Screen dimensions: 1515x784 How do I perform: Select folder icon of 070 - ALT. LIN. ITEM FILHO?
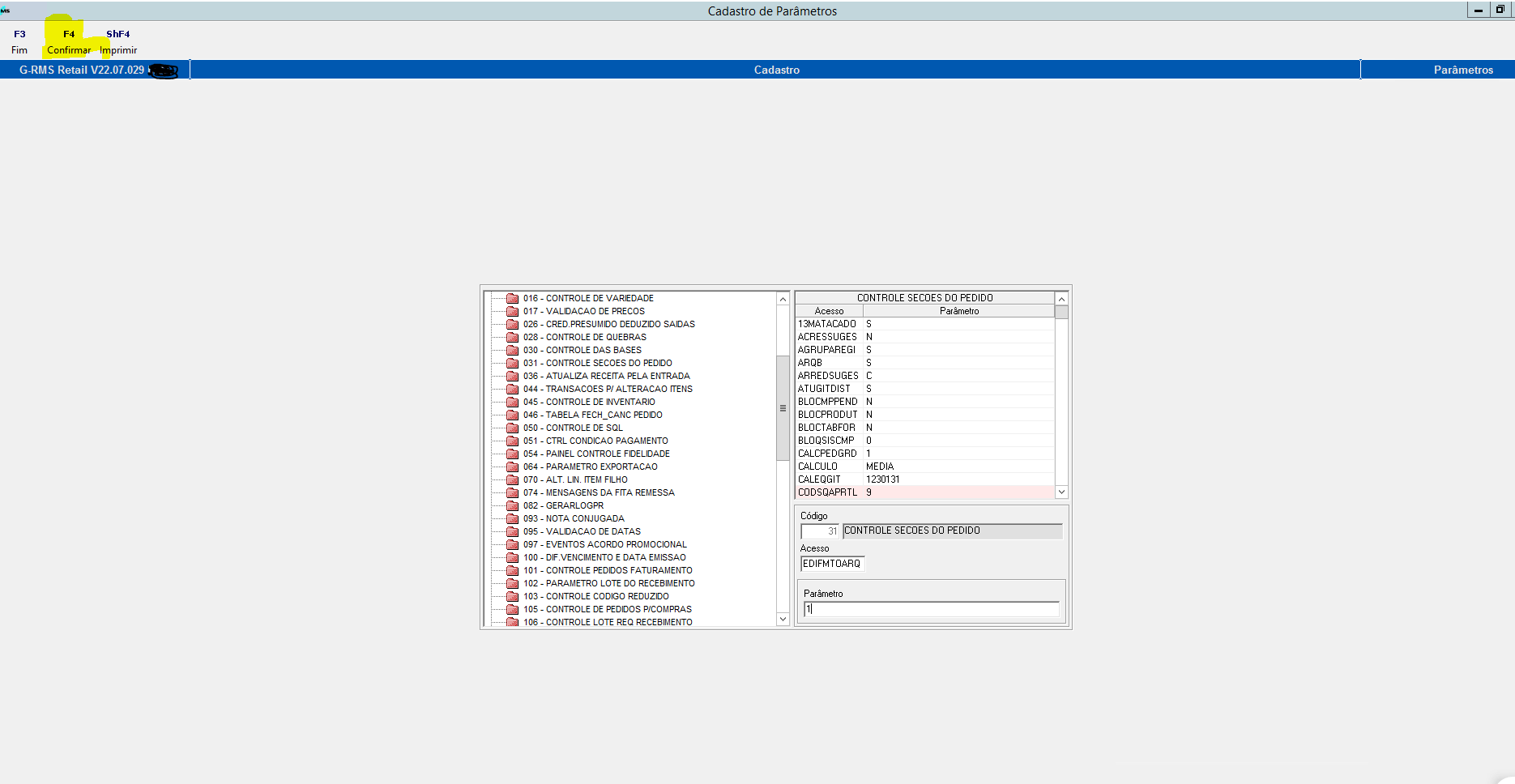click(x=512, y=479)
